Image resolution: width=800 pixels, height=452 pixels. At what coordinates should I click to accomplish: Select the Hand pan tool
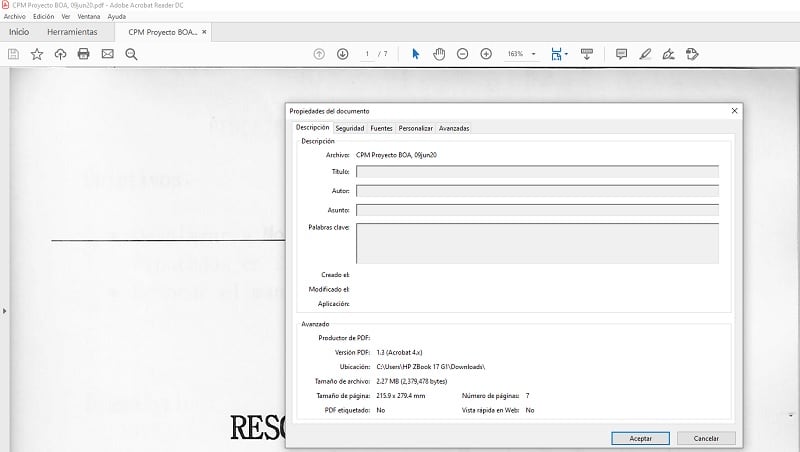(439, 53)
